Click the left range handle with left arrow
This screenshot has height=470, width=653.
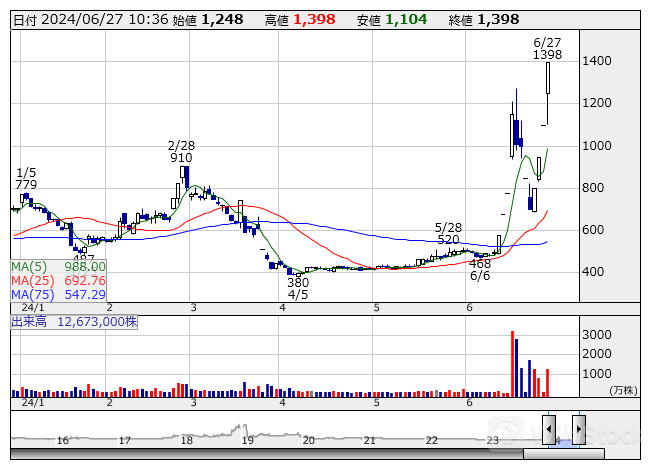549,428
